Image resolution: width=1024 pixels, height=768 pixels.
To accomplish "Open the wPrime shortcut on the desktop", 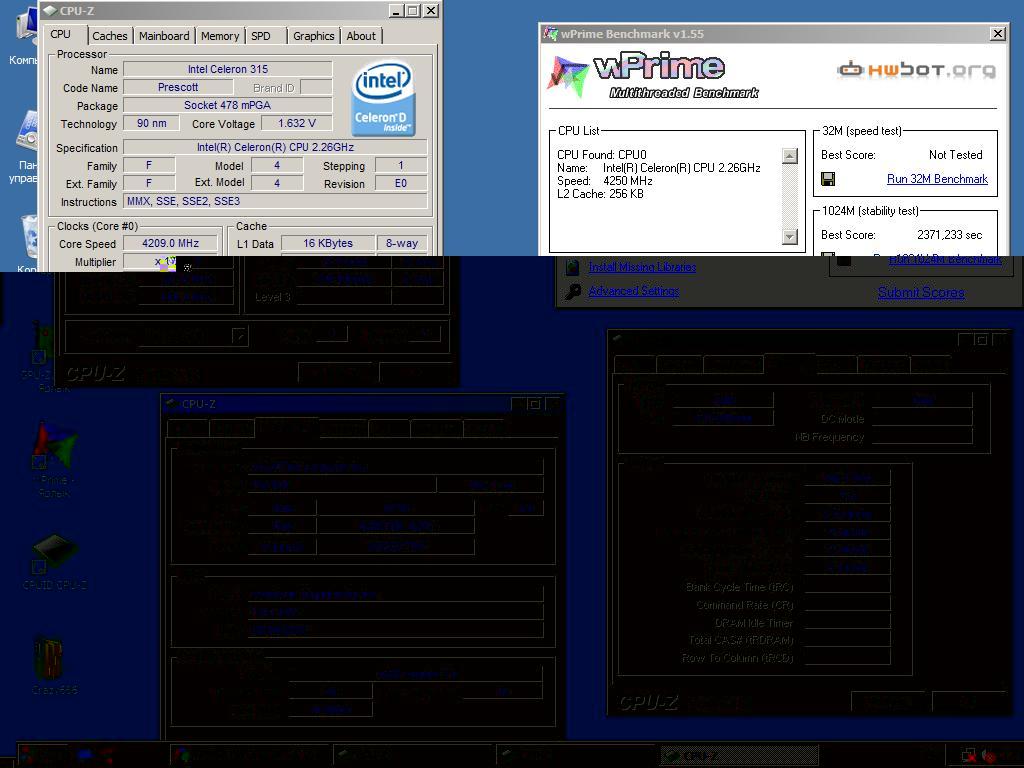I will coord(54,460).
